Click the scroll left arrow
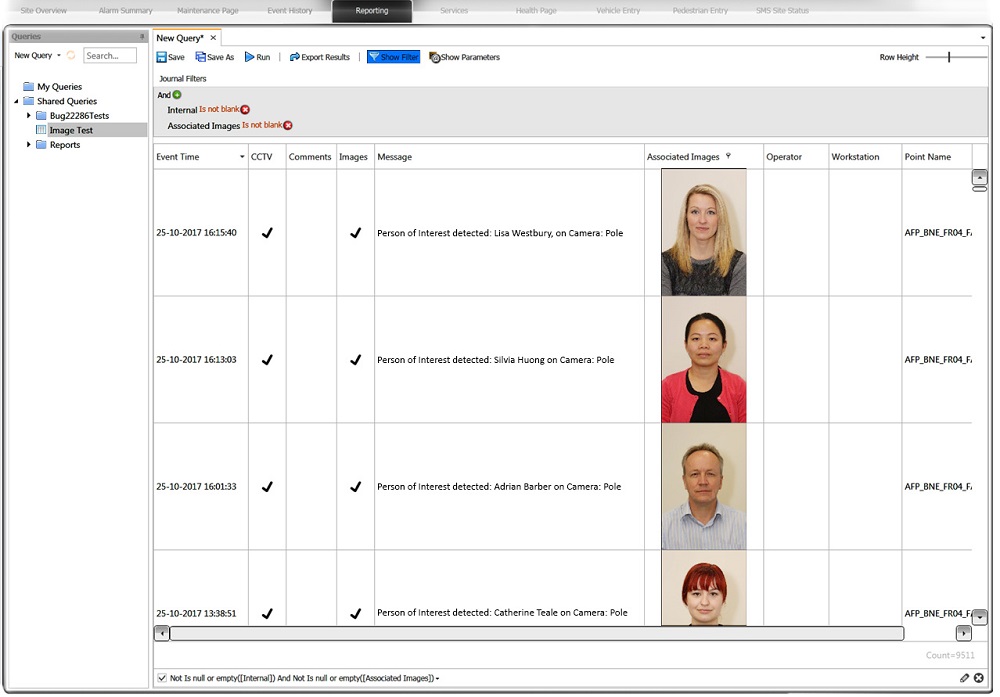Screen dimensions: 1000x697 [162, 633]
